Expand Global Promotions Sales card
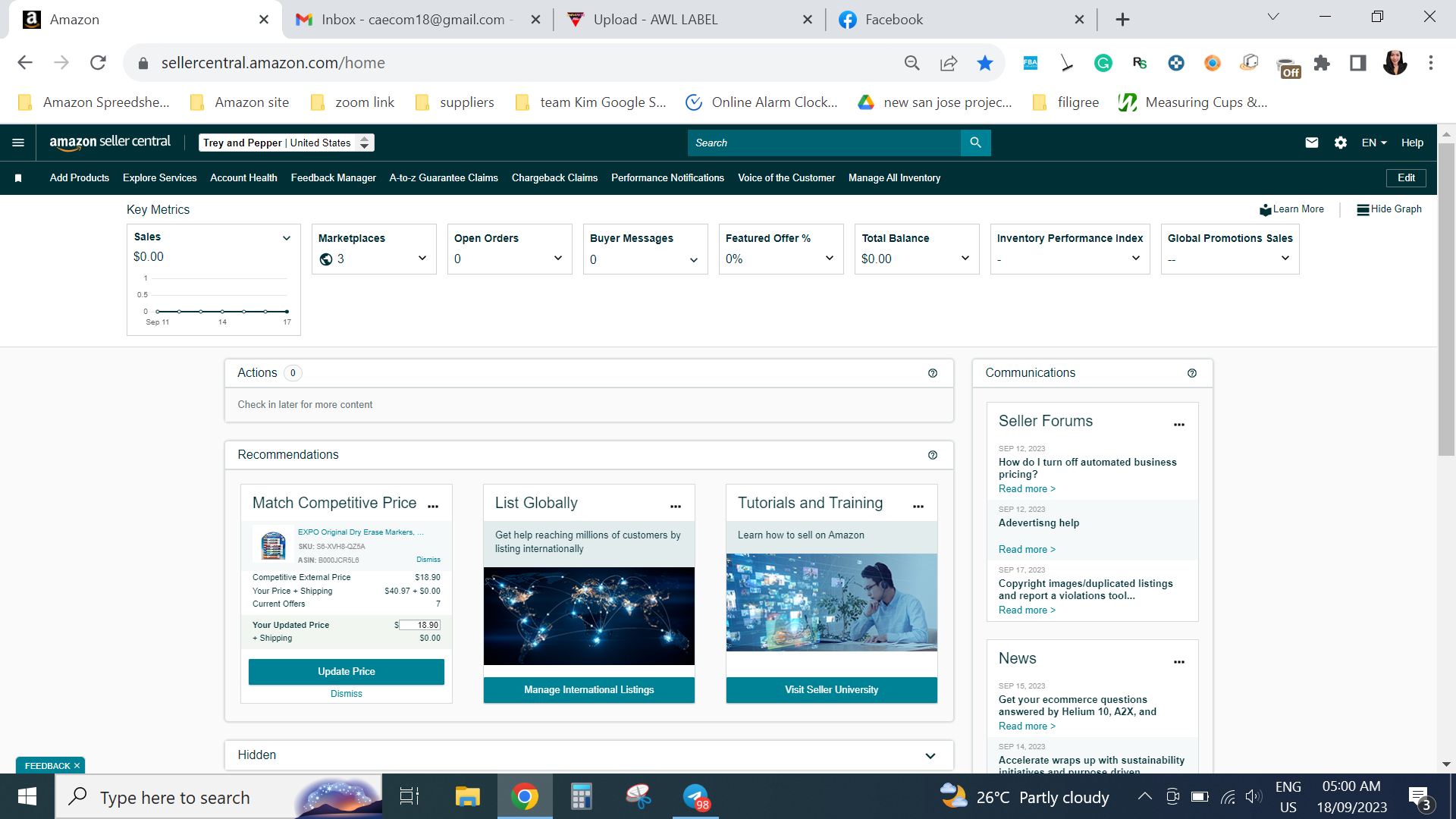The image size is (1456, 819). click(1285, 259)
